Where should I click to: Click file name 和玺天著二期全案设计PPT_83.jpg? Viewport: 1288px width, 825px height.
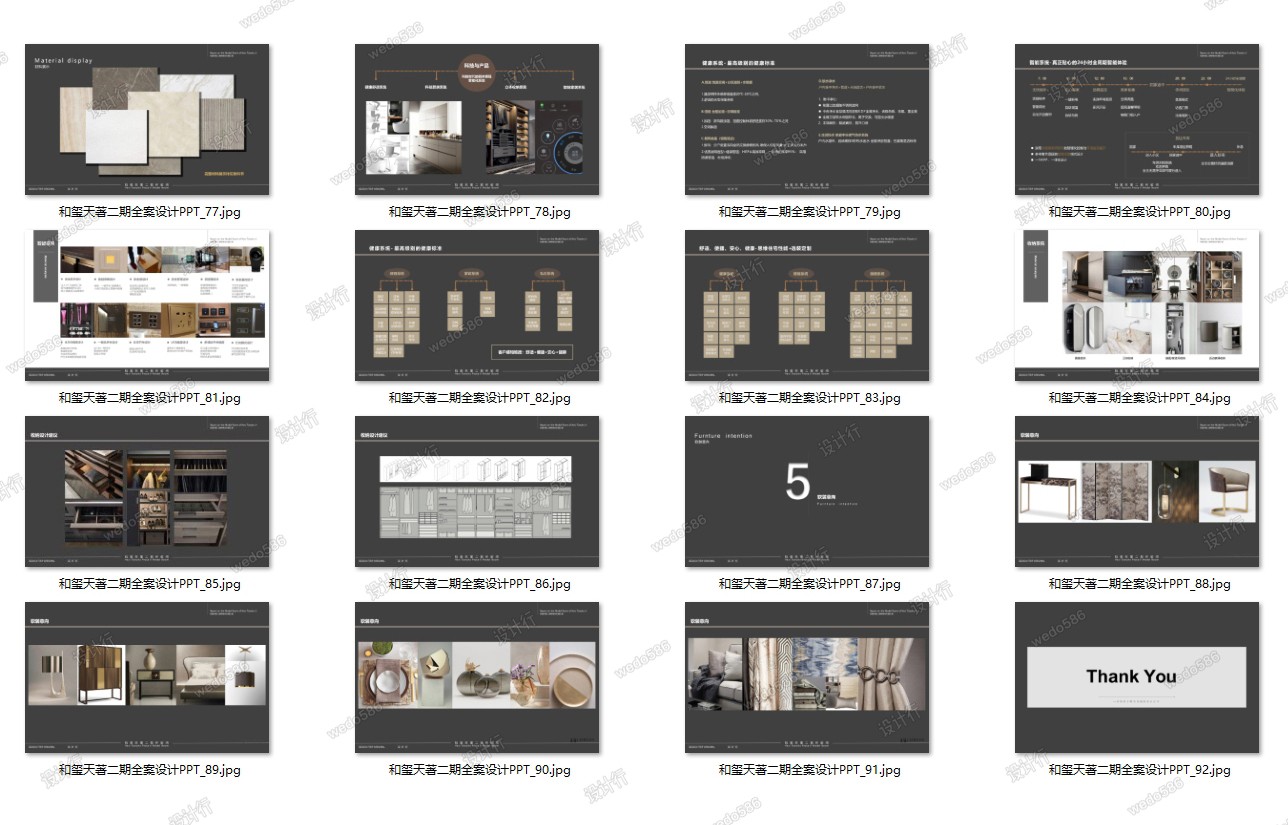pyautogui.click(x=809, y=398)
